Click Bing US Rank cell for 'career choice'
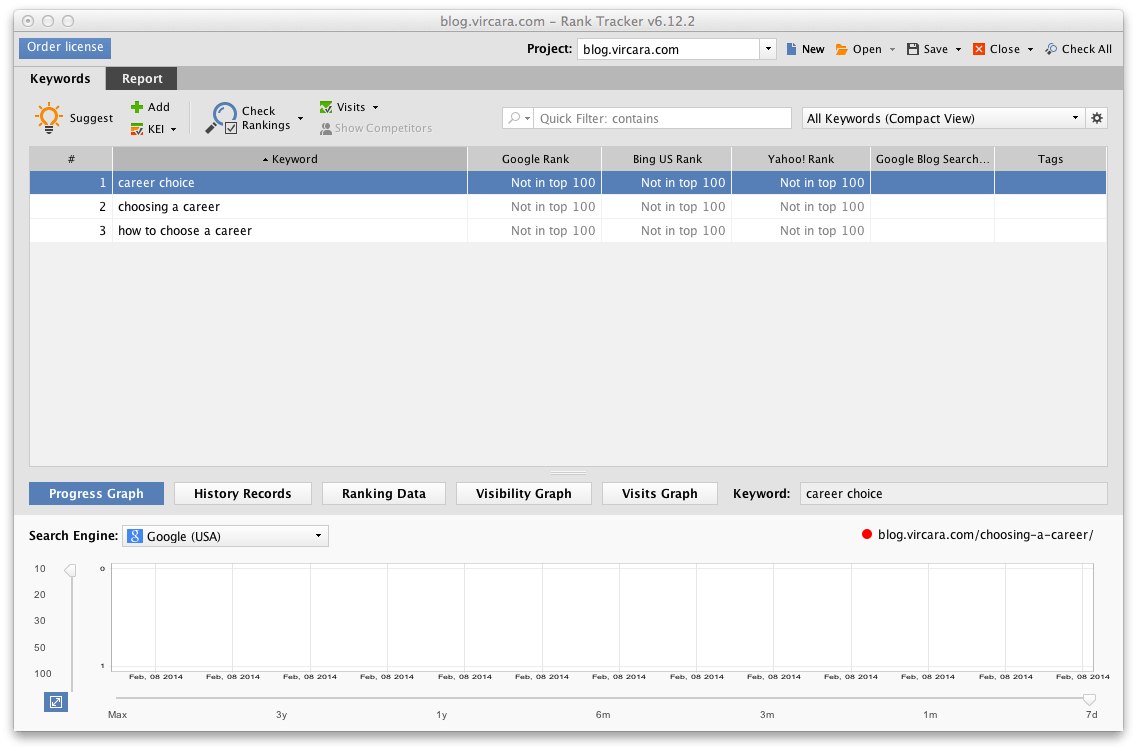 (x=667, y=183)
